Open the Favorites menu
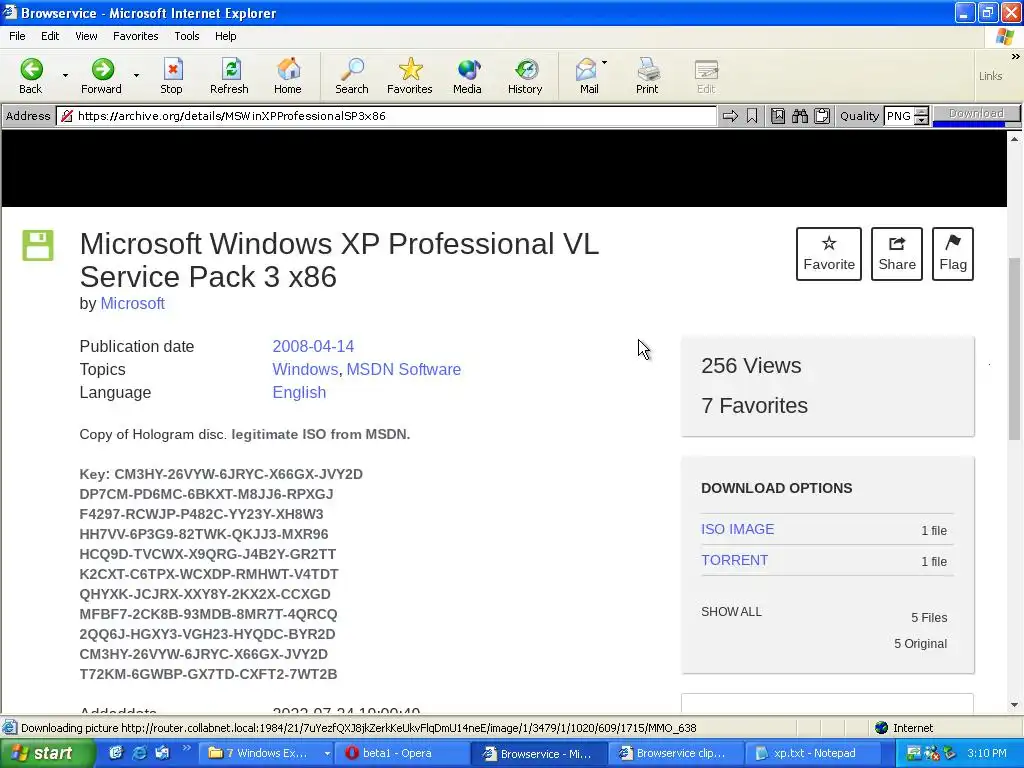The width and height of the screenshot is (1024, 768). pyautogui.click(x=136, y=36)
